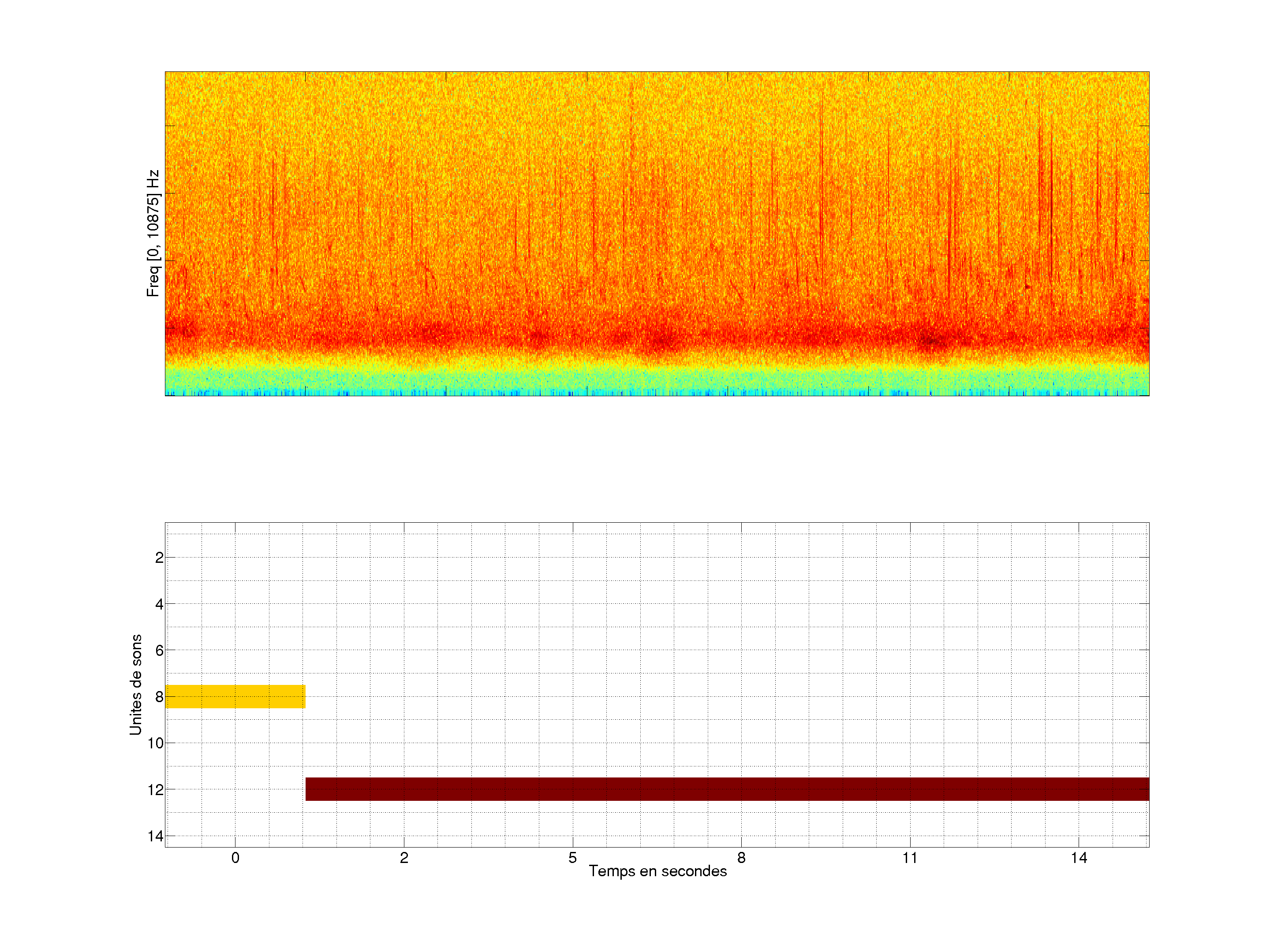Click the yellow bar at sound unit 8
The height and width of the screenshot is (952, 1270).
[x=235, y=696]
